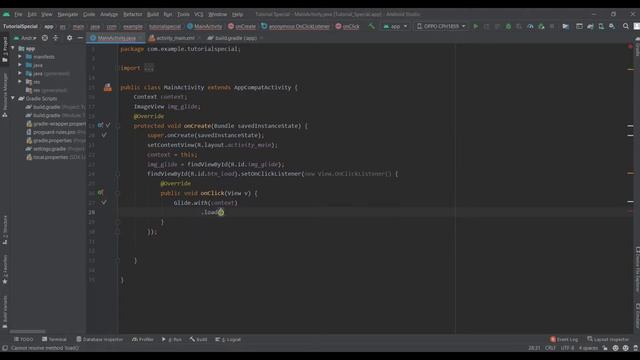Click the Project panel horizontal scrollbar

[x=28, y=331]
